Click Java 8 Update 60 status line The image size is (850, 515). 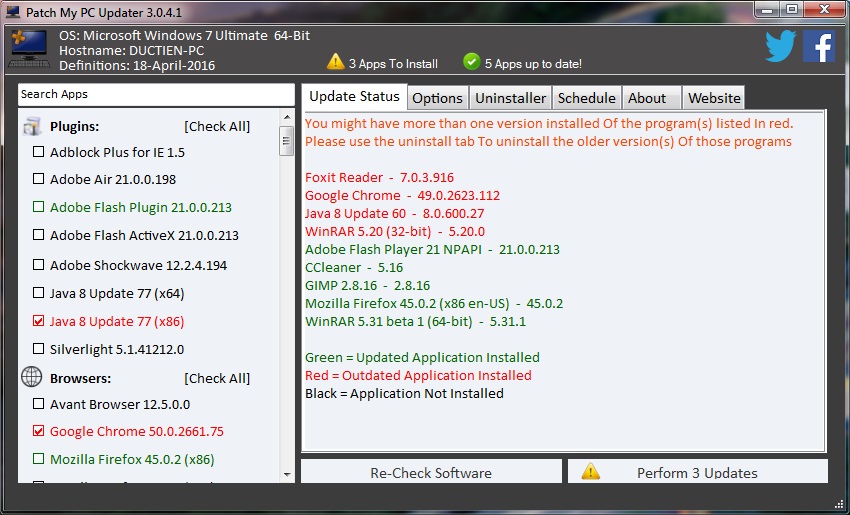394,213
